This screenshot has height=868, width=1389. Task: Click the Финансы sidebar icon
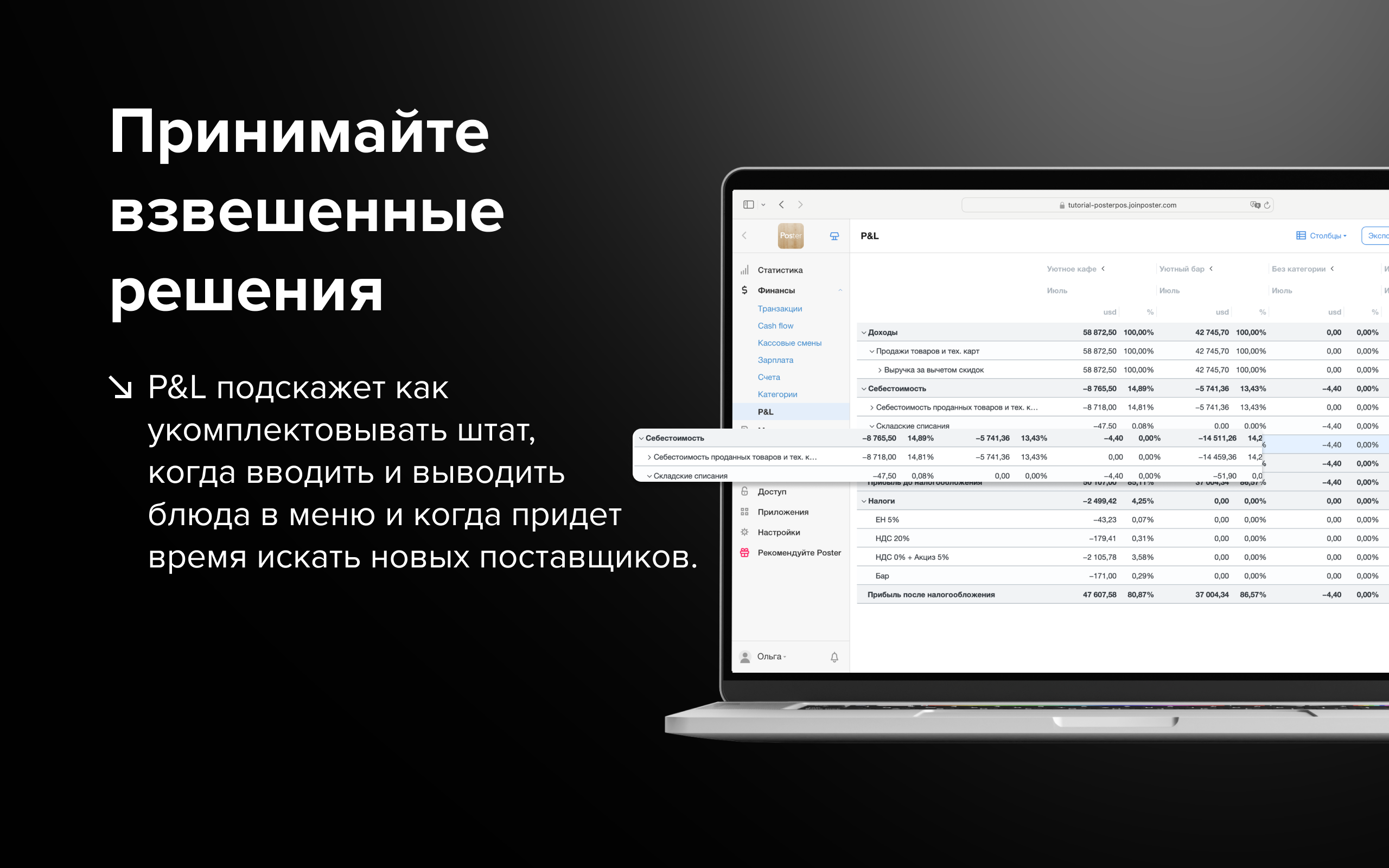point(743,290)
